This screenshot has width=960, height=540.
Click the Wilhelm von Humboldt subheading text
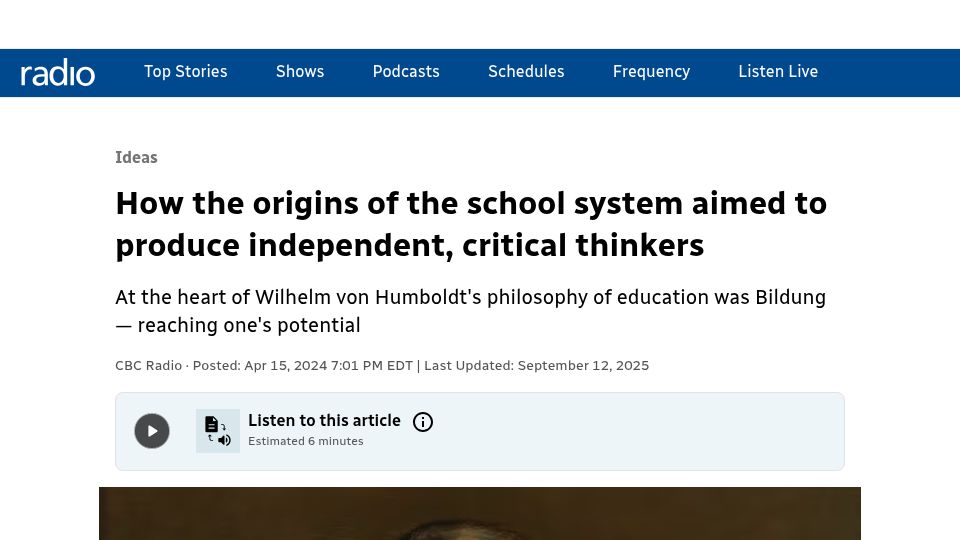click(470, 311)
